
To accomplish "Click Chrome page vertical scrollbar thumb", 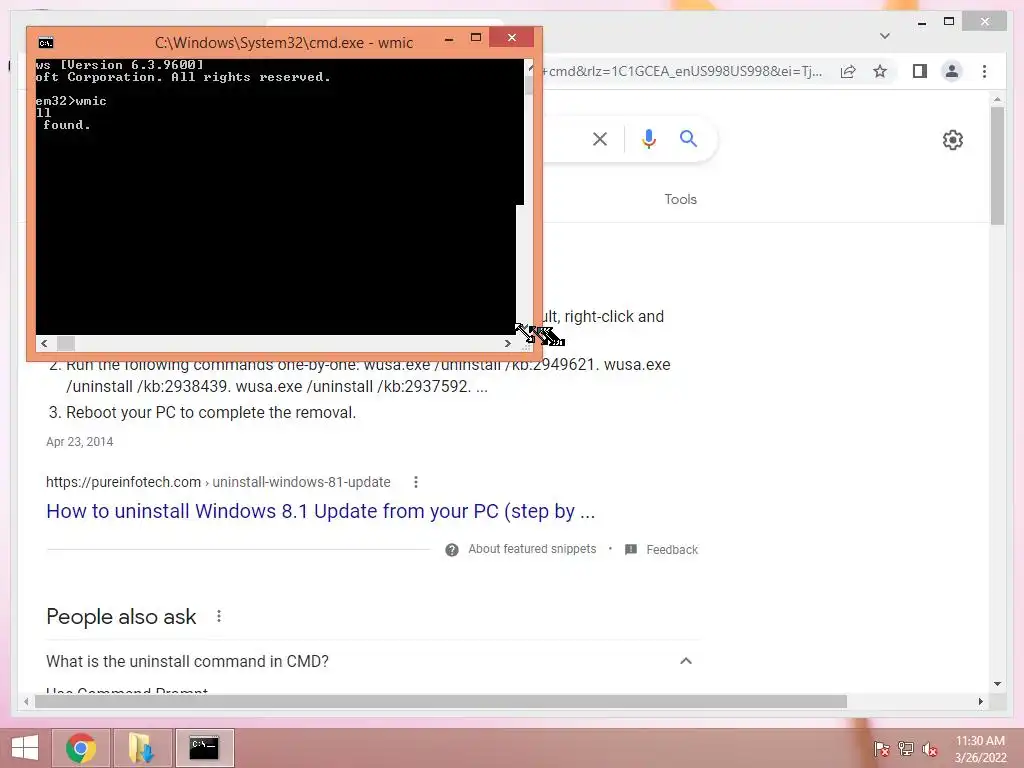I will tap(997, 165).
